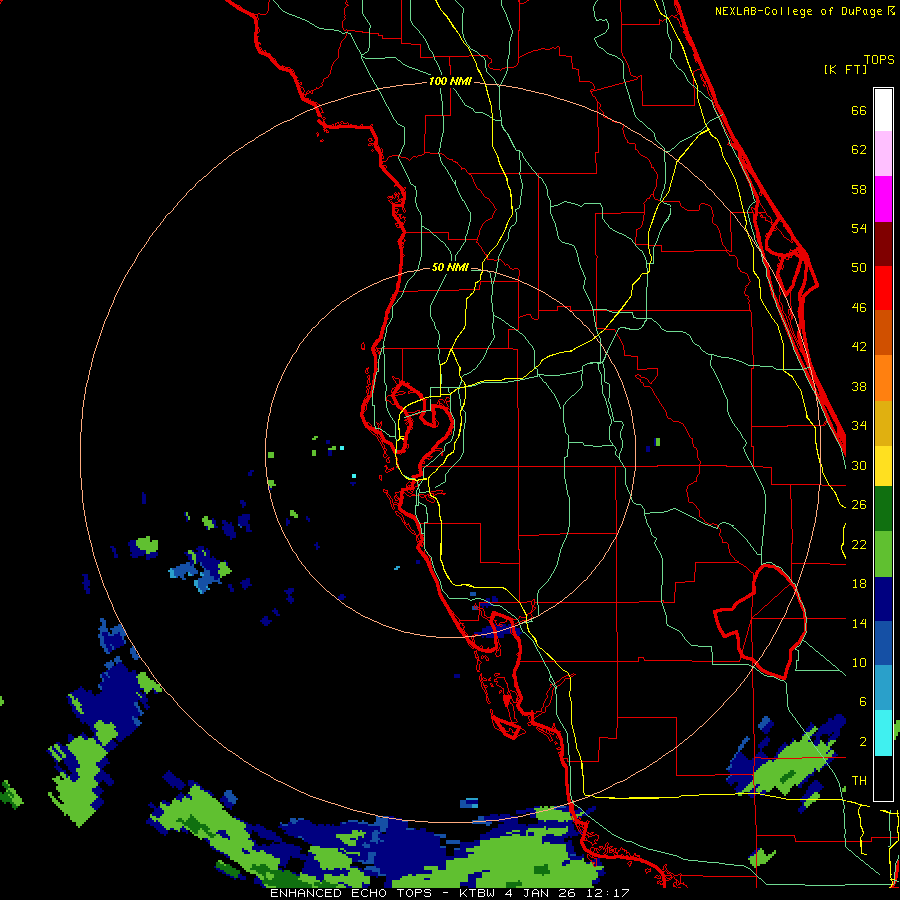Select the magenta legend color band
This screenshot has height=900, width=900.
point(883,199)
